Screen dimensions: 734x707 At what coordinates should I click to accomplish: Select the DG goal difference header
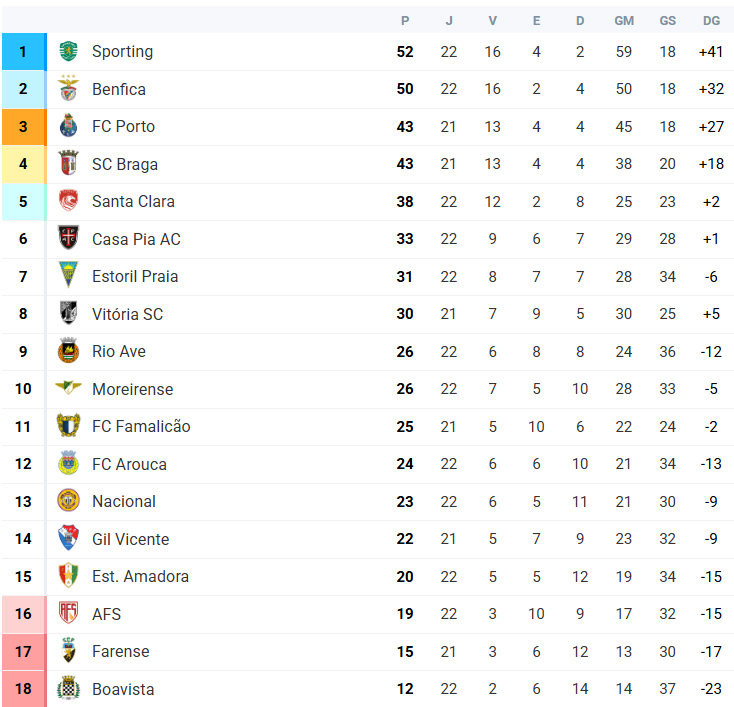711,21
